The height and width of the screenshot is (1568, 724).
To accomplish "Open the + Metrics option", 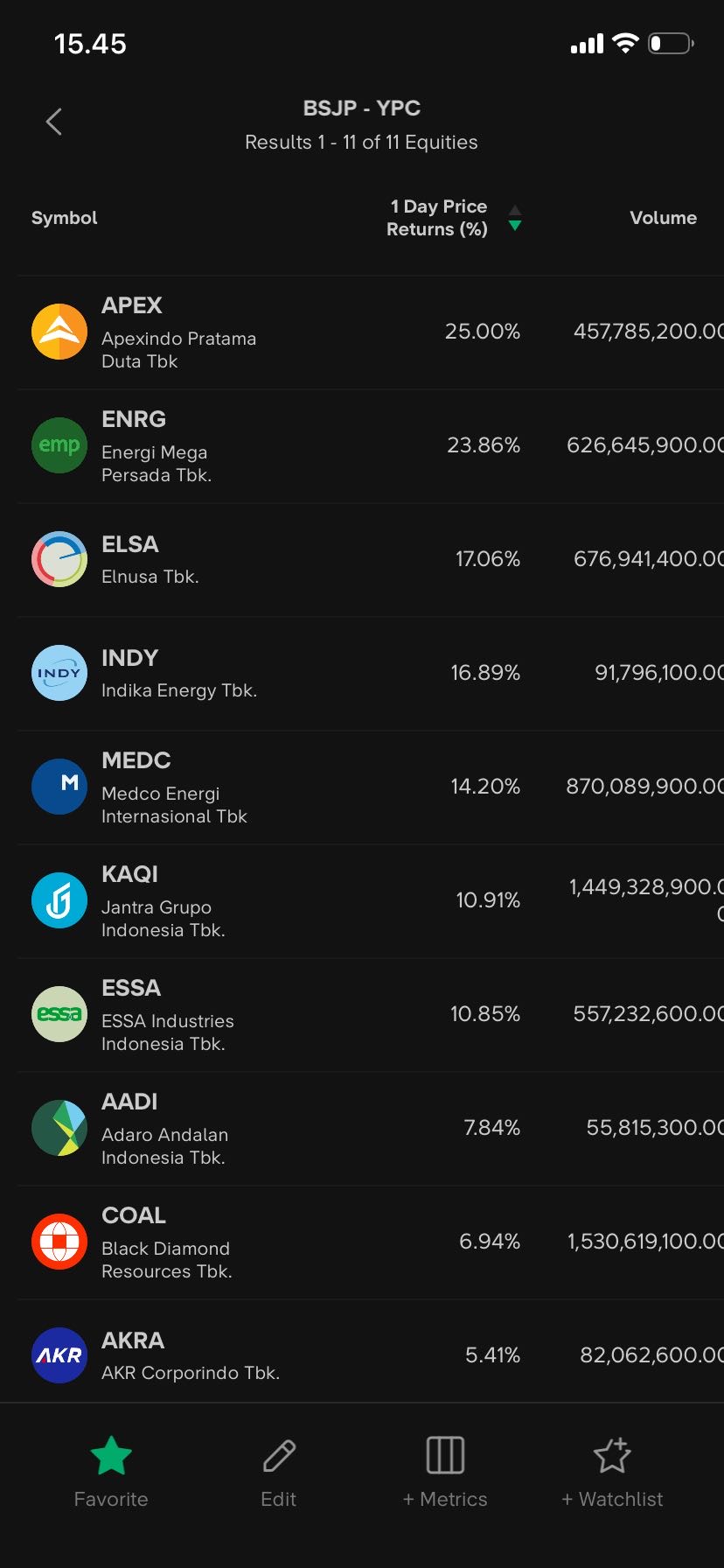I will tap(445, 1472).
